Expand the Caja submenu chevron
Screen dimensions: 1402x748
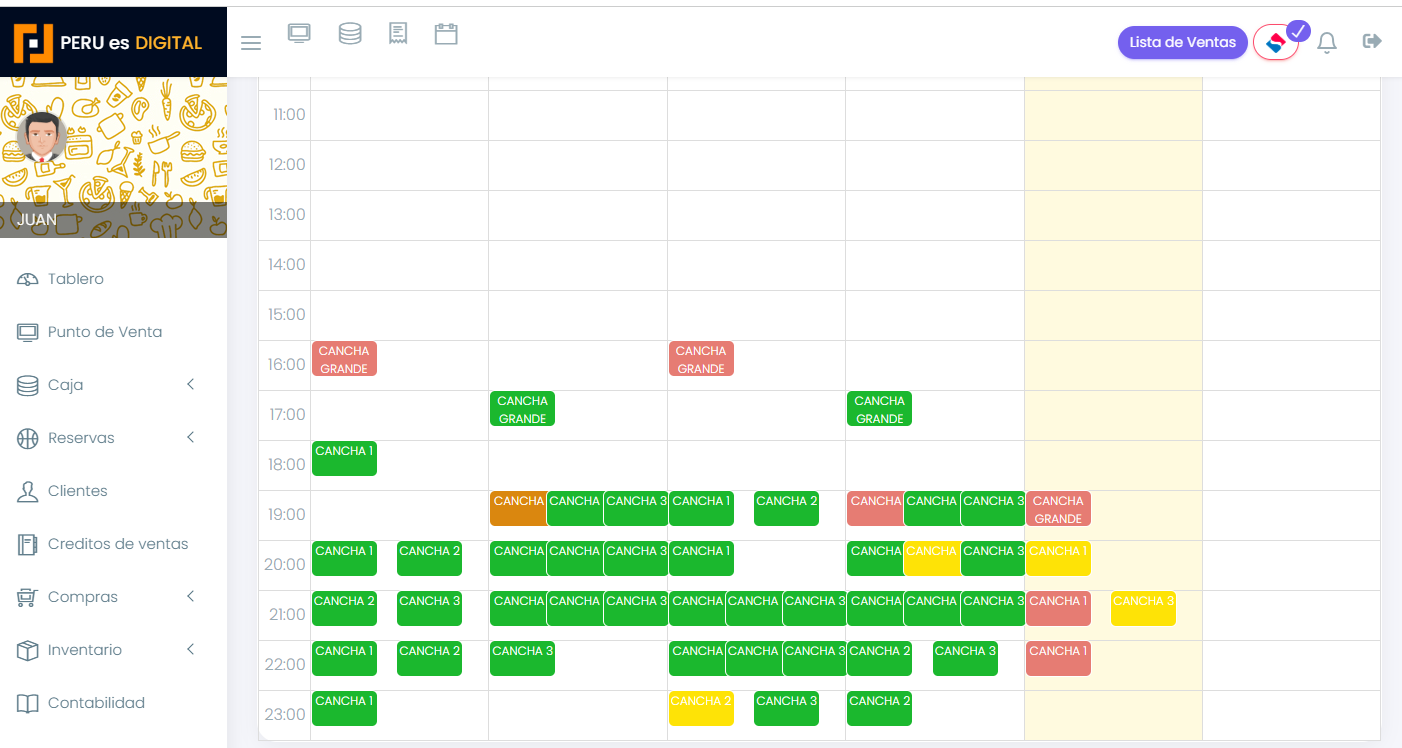(x=190, y=384)
